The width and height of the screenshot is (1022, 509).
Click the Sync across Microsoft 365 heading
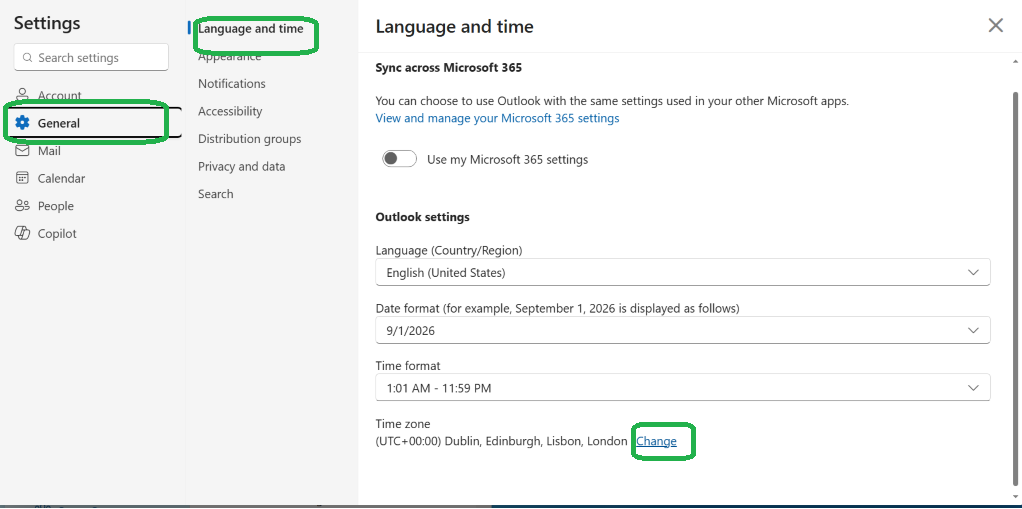(448, 67)
